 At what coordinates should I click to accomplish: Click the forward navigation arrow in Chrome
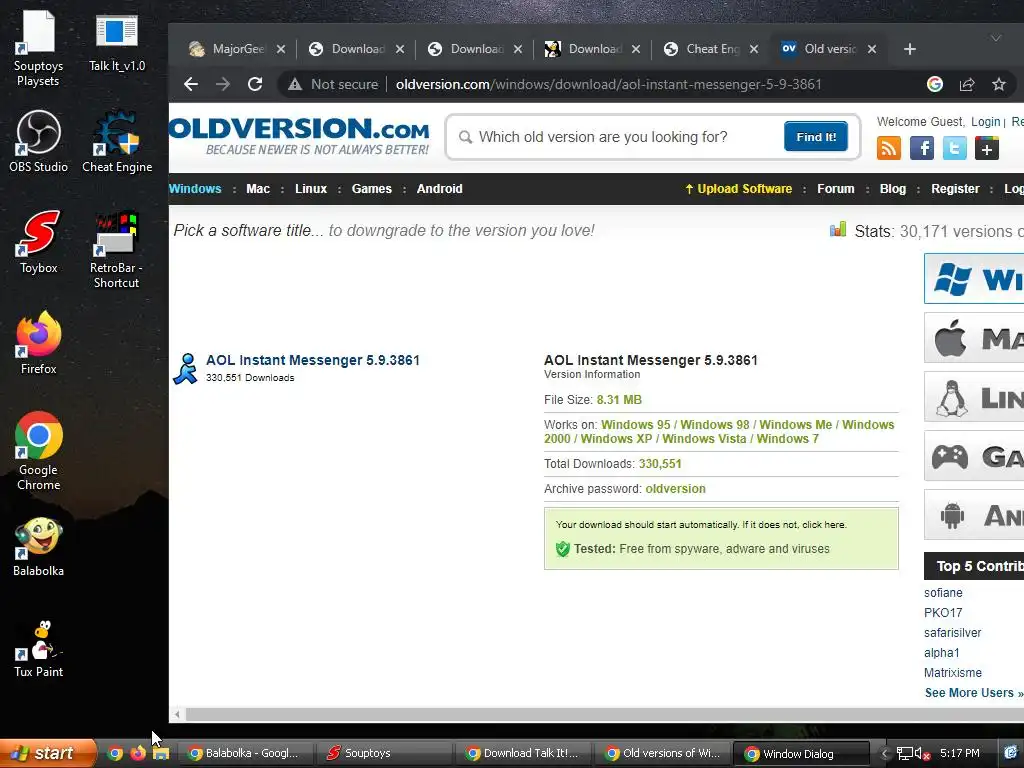[x=223, y=84]
